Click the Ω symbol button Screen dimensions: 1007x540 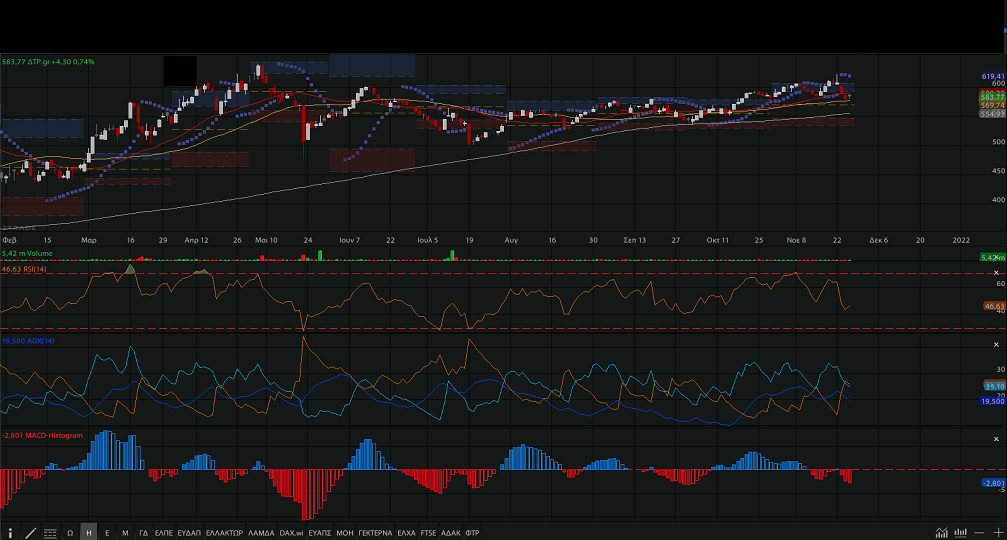click(70, 532)
